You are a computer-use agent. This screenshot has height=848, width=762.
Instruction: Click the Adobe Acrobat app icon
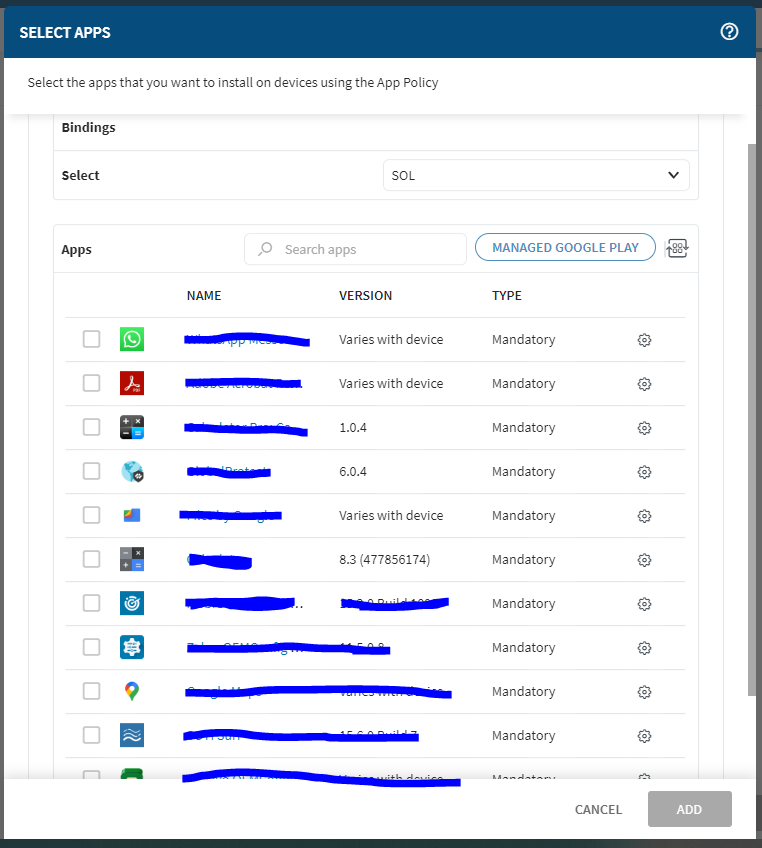click(x=132, y=383)
